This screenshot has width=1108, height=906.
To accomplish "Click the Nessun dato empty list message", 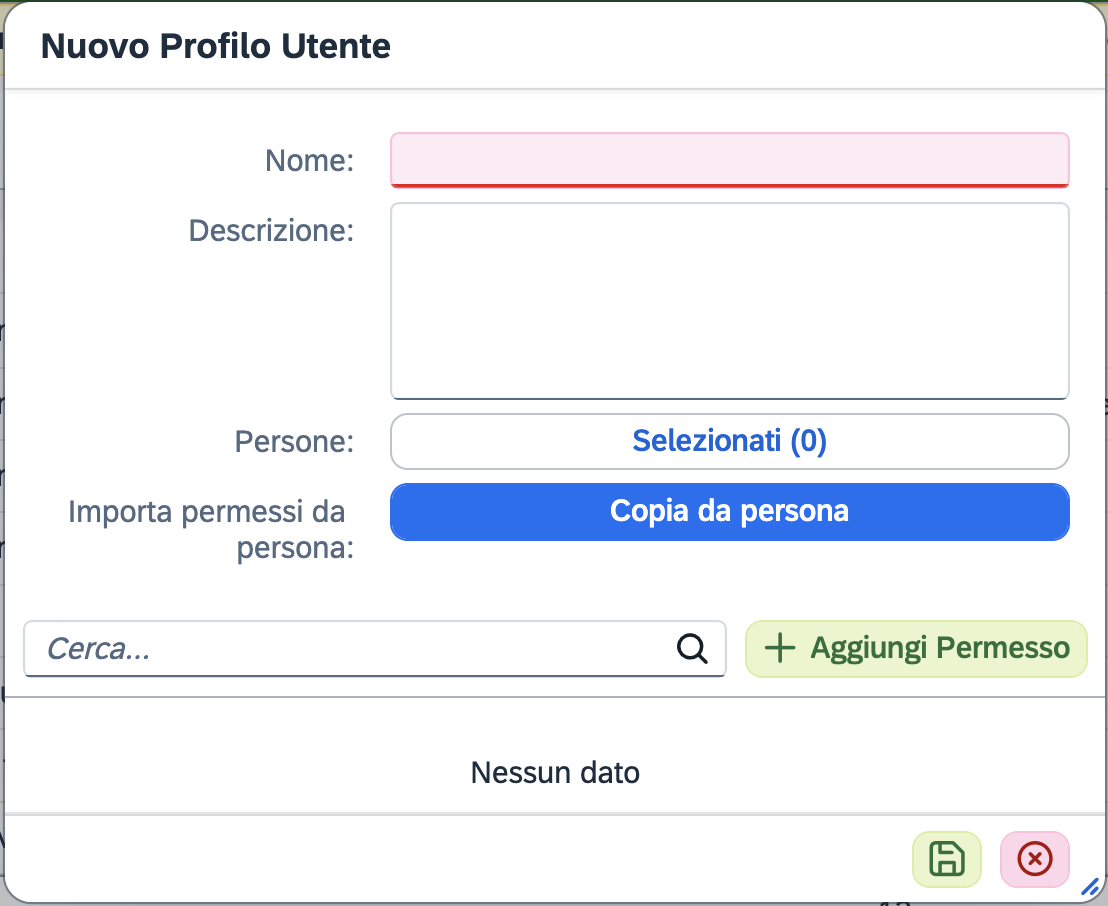I will point(554,772).
